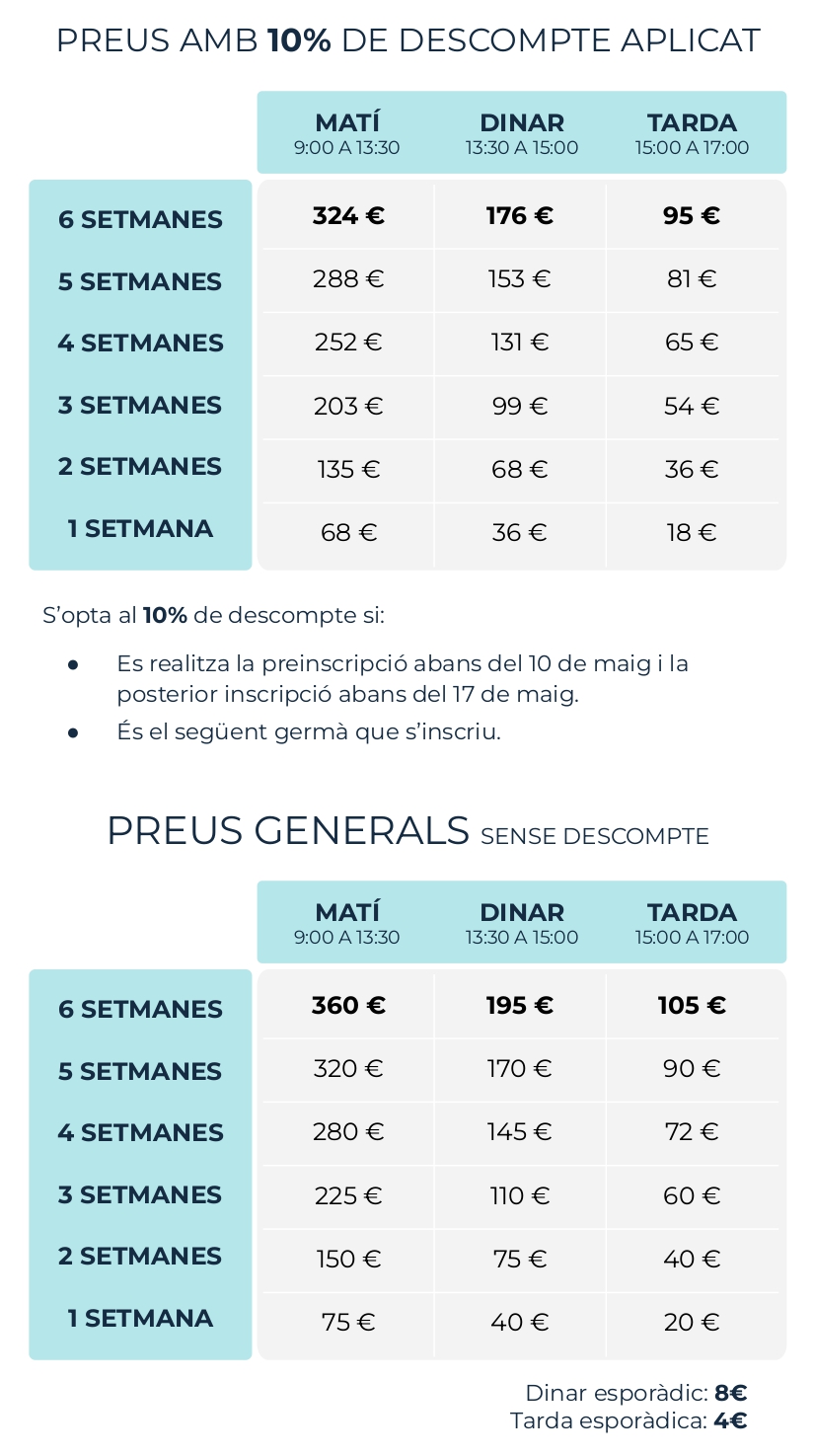814x1456 pixels.
Task: Click the 131 € four-week lunch price
Action: 520,343
